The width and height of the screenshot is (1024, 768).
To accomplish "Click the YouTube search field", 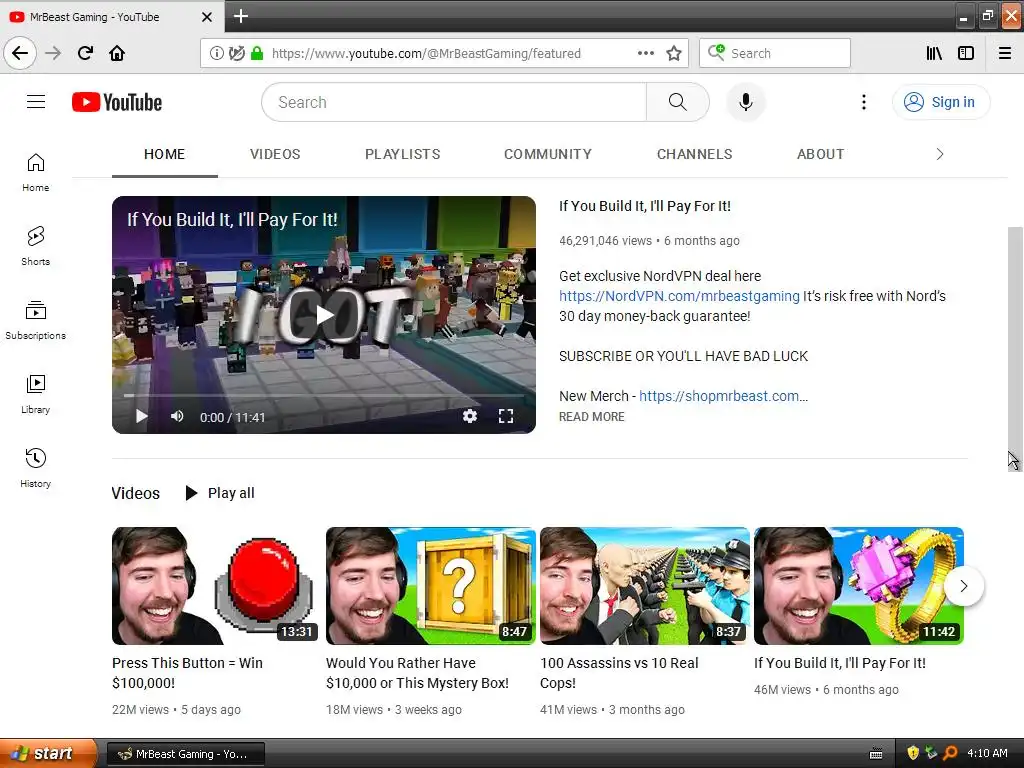I will pos(454,102).
